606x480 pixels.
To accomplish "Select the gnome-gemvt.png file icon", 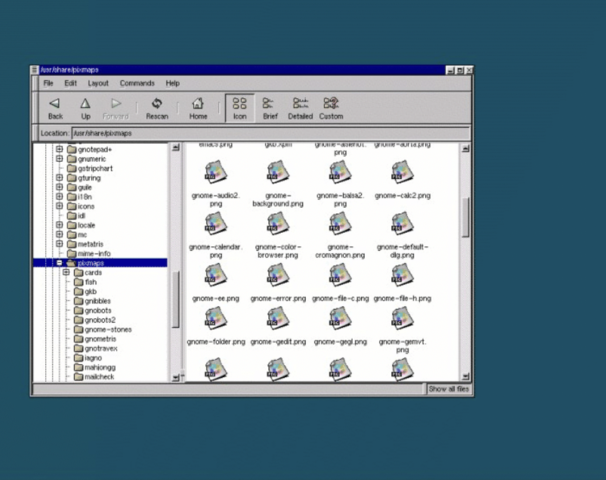I will 402,318.
